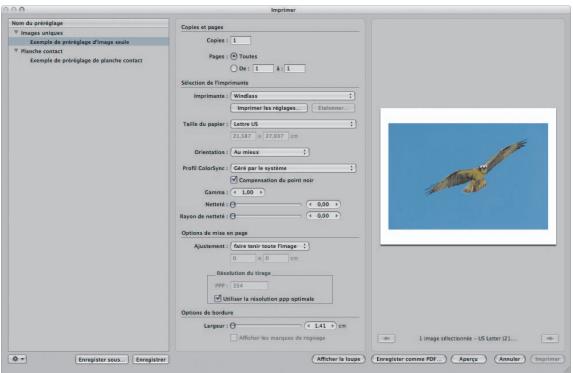573x373 pixels.
Task: Click the Copies input field
Action: (x=240, y=40)
